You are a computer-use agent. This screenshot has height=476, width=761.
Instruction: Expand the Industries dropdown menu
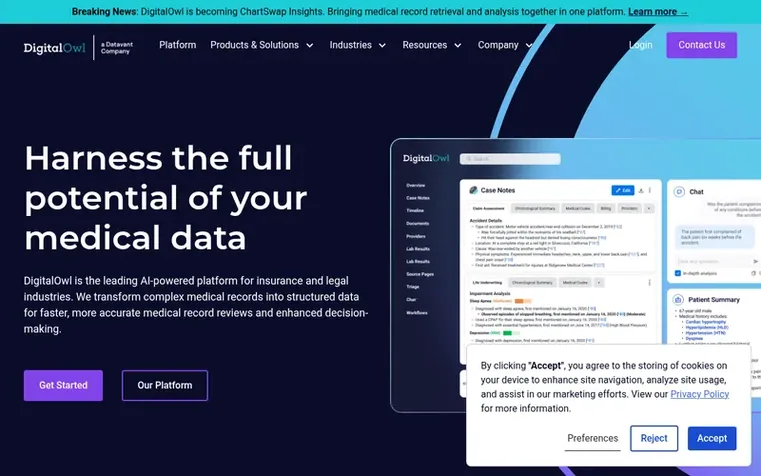(358, 45)
